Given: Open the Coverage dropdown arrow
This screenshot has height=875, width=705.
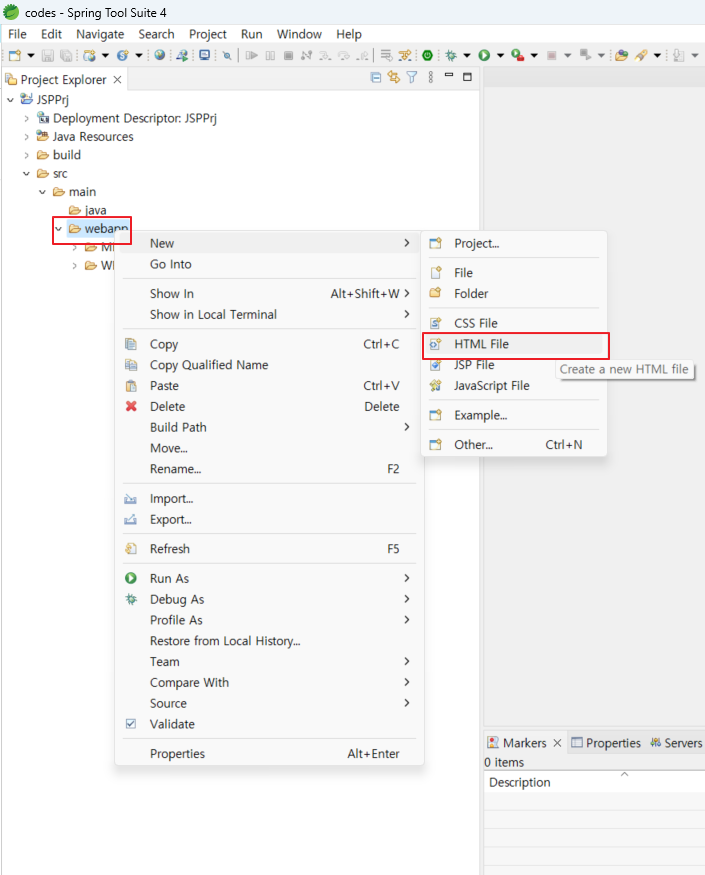Looking at the screenshot, I should [534, 55].
